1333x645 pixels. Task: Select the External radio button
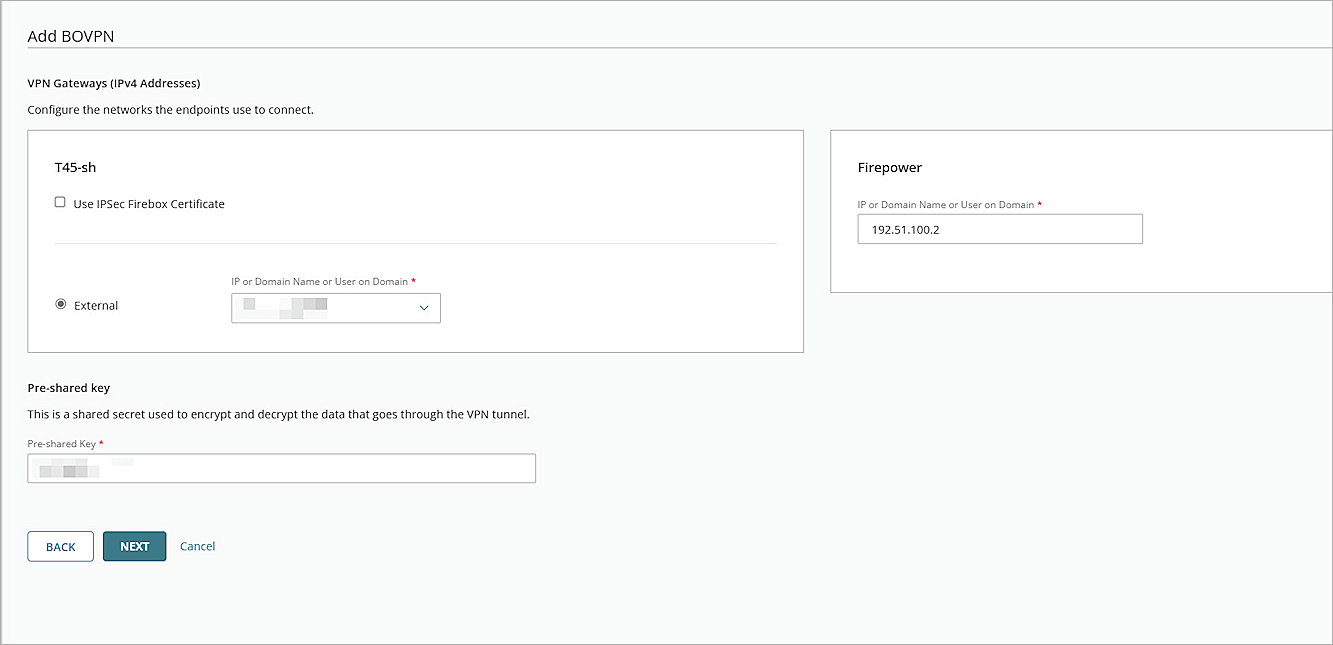60,303
